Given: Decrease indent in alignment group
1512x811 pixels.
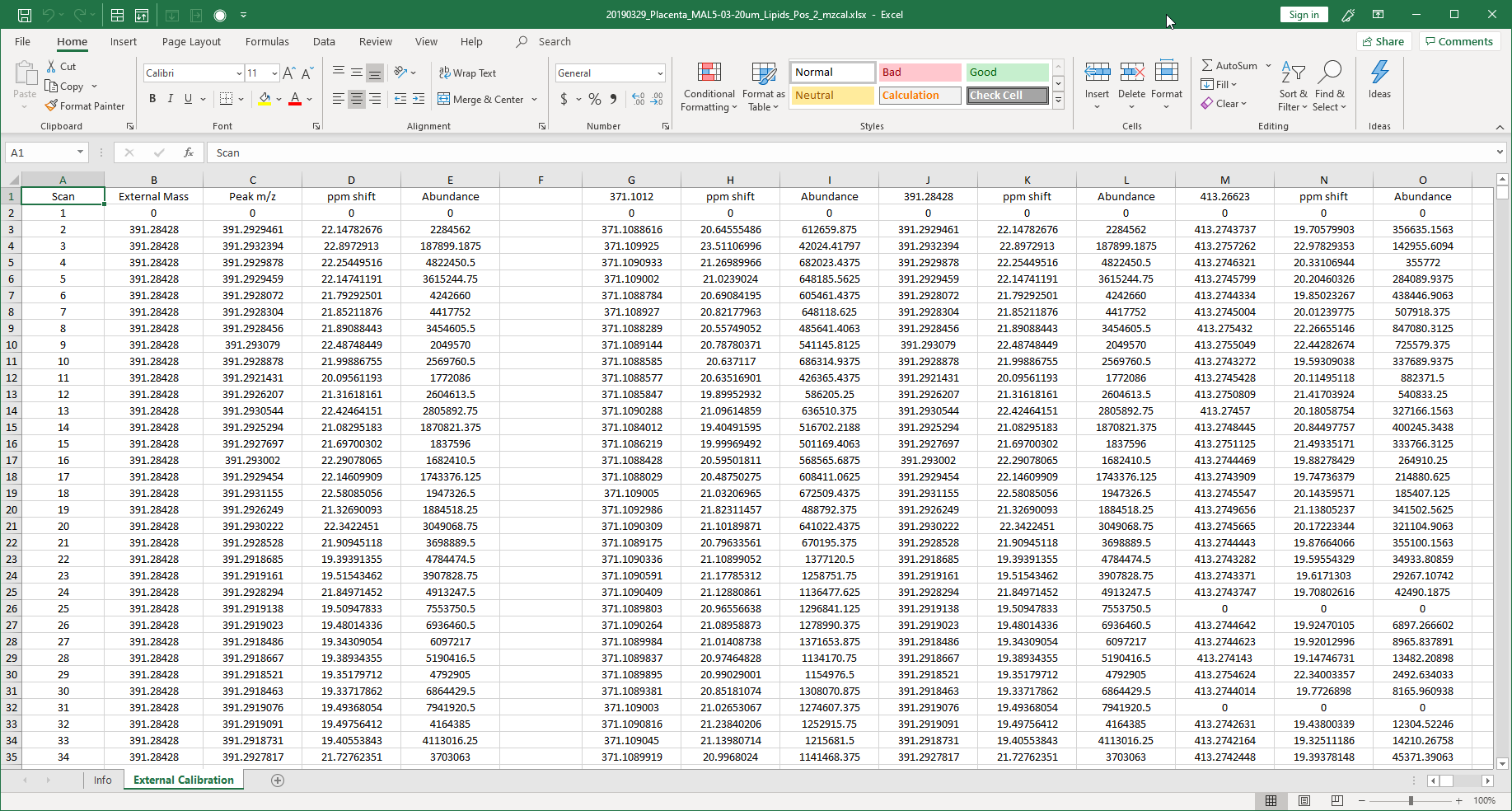Looking at the screenshot, I should tap(400, 99).
